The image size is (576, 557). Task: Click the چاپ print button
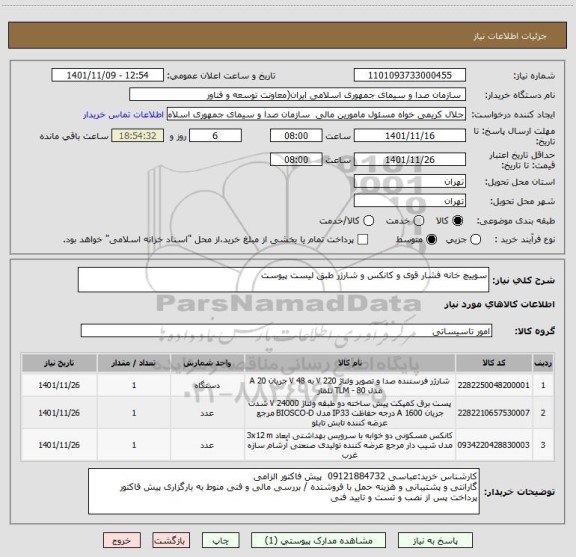[221, 540]
